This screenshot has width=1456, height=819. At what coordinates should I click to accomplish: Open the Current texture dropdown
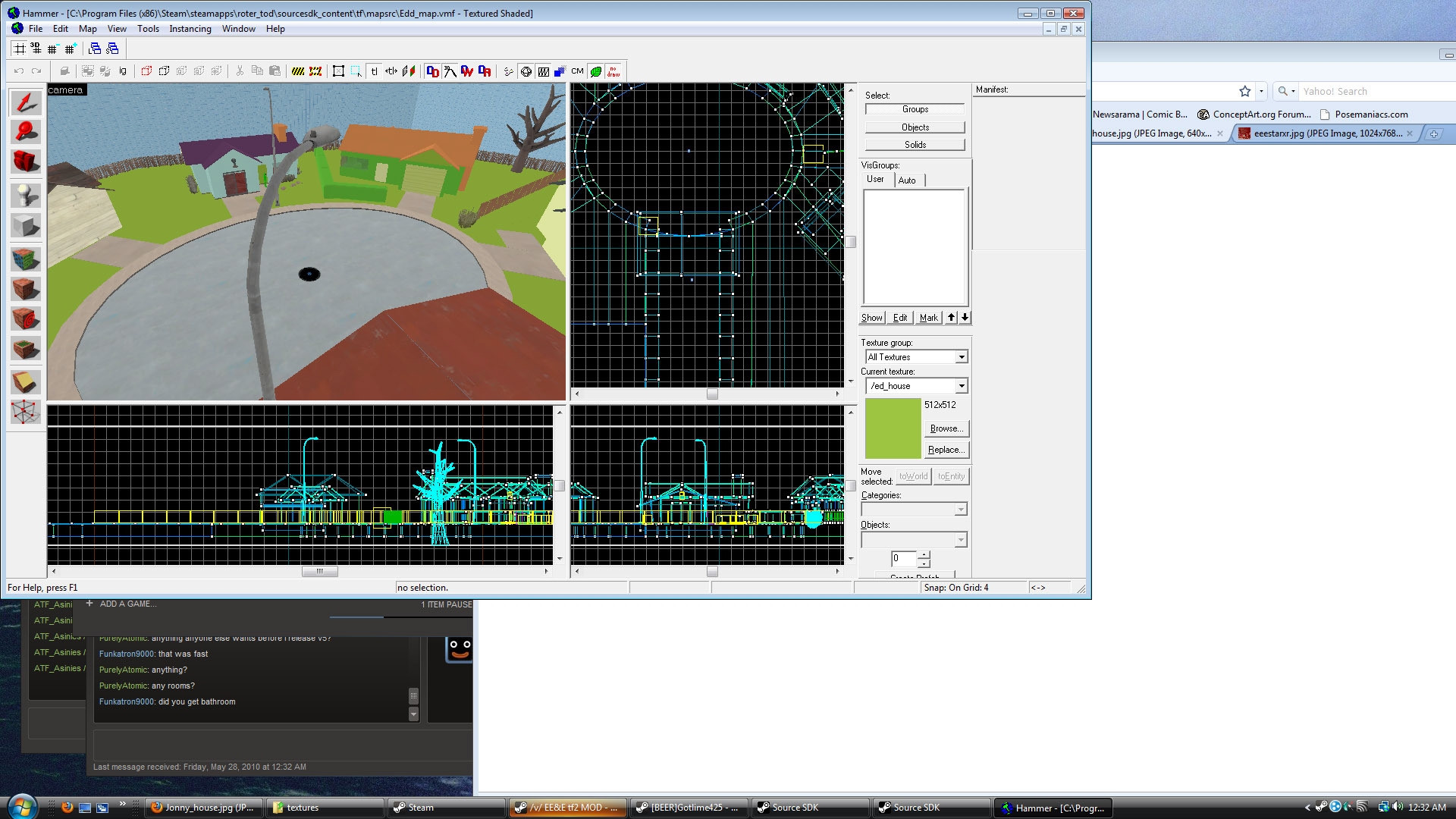point(961,386)
